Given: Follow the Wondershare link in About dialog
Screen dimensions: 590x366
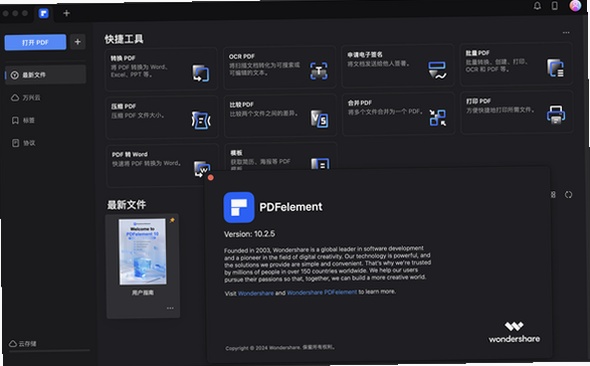Looking at the screenshot, I should point(256,293).
